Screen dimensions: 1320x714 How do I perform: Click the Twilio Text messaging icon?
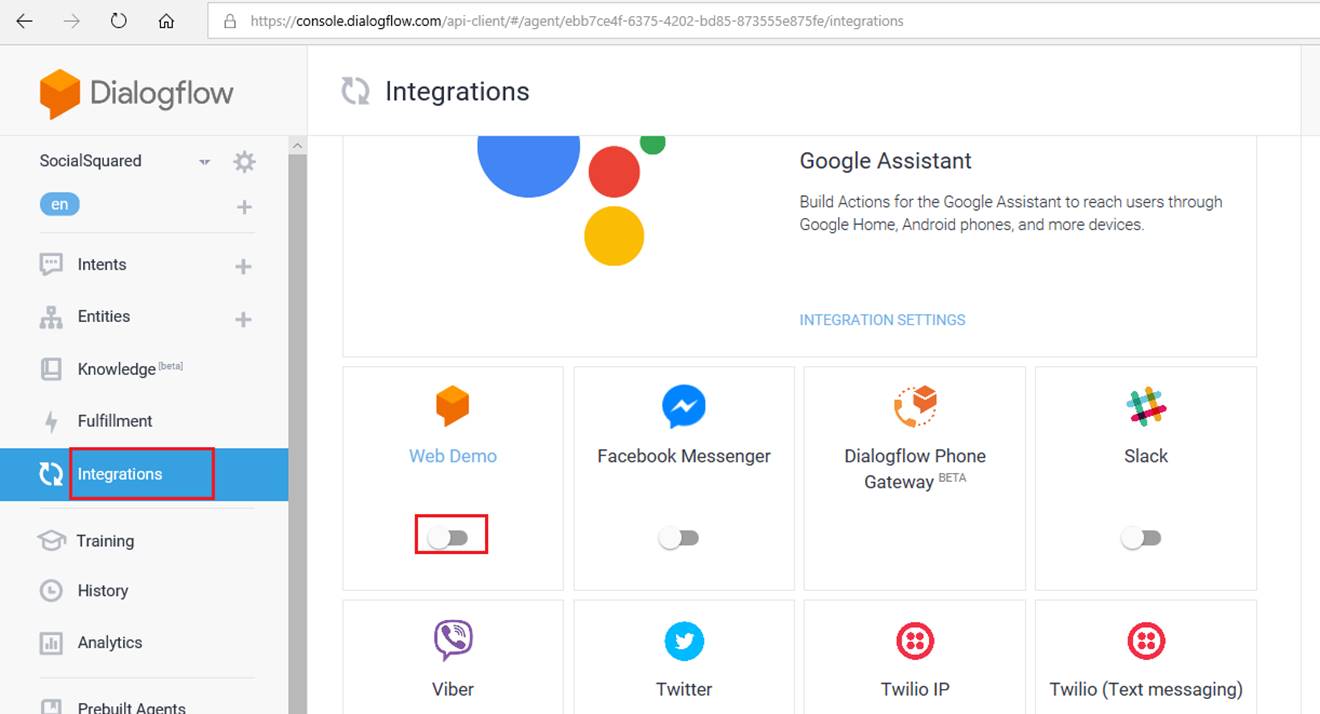click(x=1145, y=641)
